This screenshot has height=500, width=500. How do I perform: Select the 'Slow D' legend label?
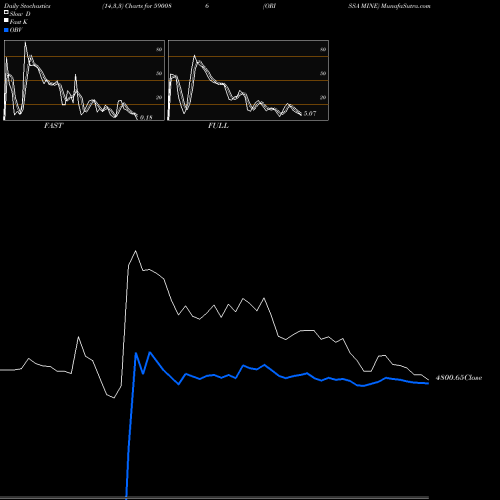20,14
